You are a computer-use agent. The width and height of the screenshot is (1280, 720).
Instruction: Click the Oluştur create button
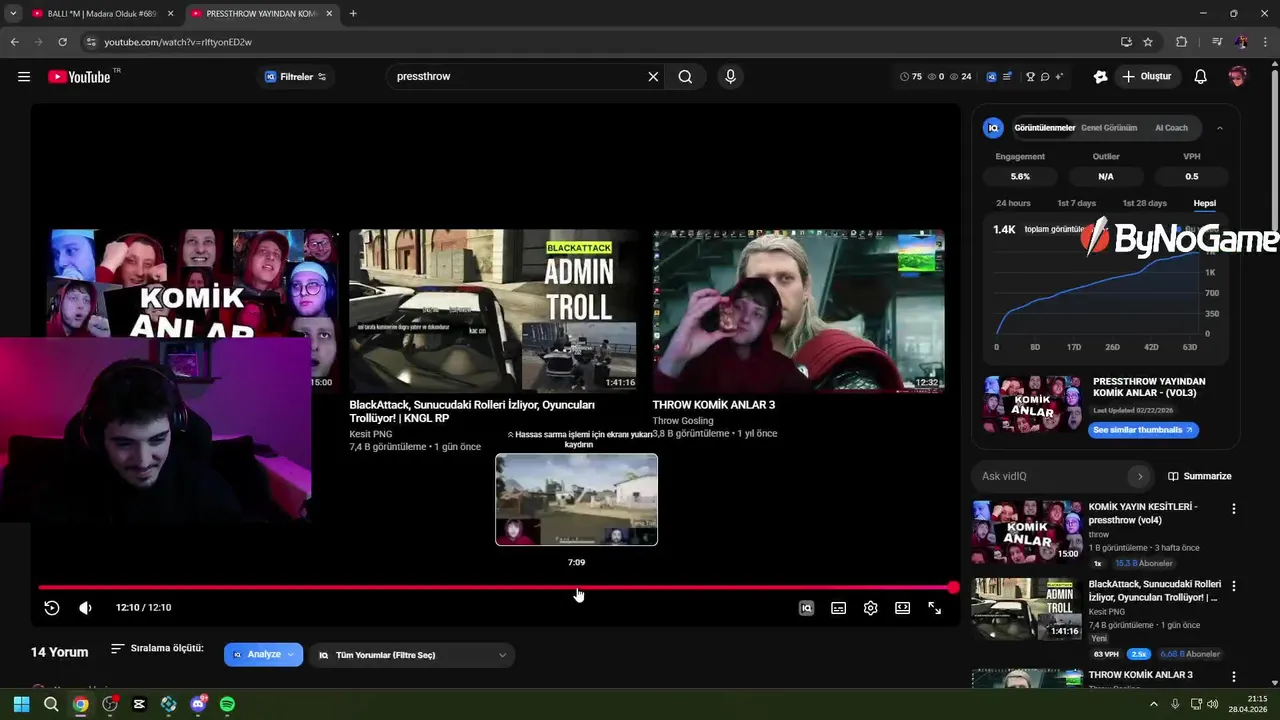[x=1147, y=77]
